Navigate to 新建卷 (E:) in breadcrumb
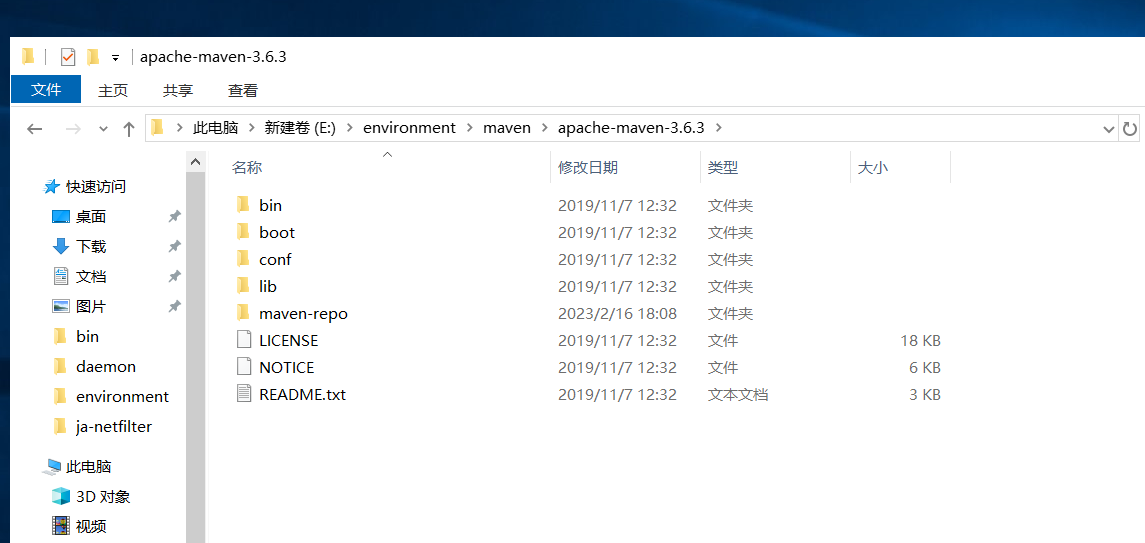Image resolution: width=1145 pixels, height=543 pixels. 299,128
